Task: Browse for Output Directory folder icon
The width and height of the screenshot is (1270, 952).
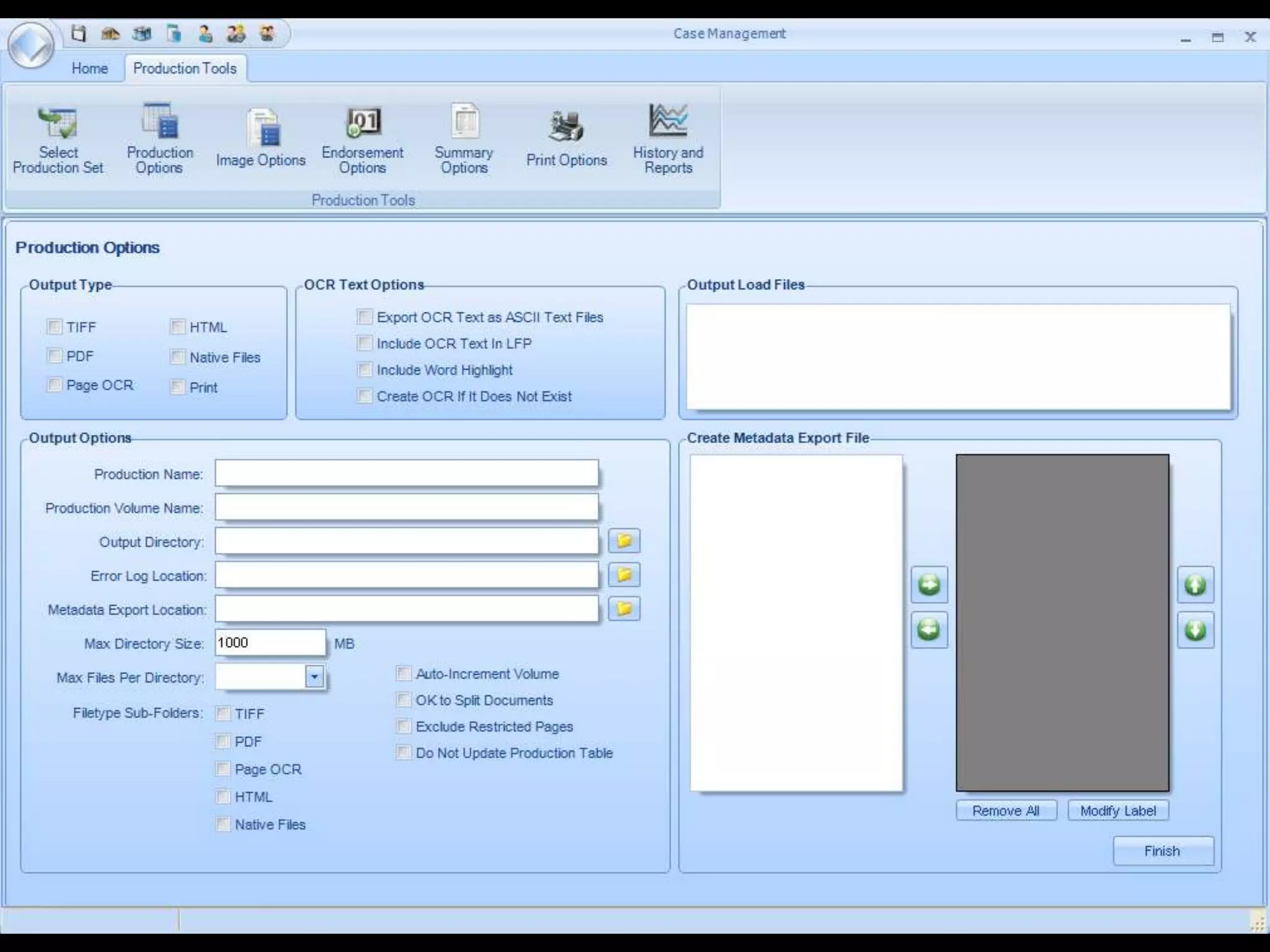Action: (624, 541)
